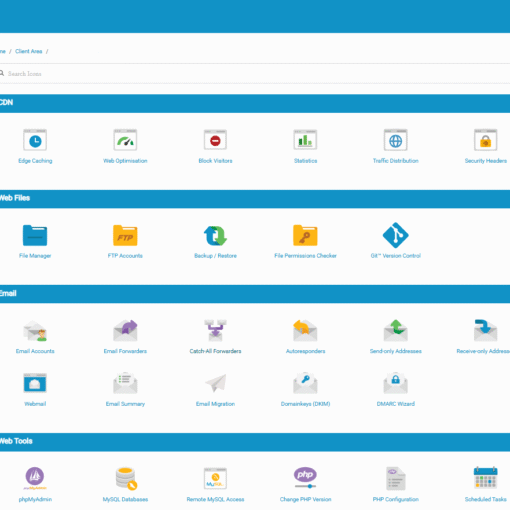Click the Client Area breadcrumb link
This screenshot has width=510, height=510.
point(29,51)
